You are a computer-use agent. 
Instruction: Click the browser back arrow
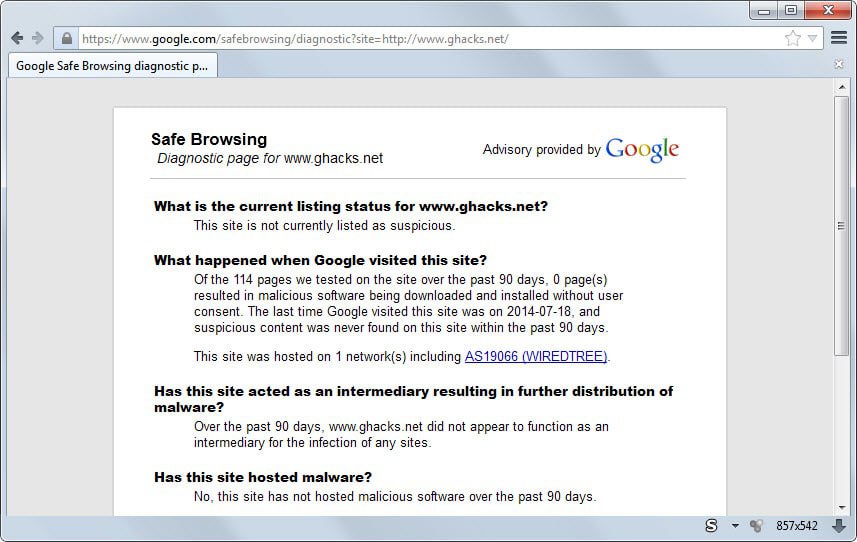pos(17,38)
